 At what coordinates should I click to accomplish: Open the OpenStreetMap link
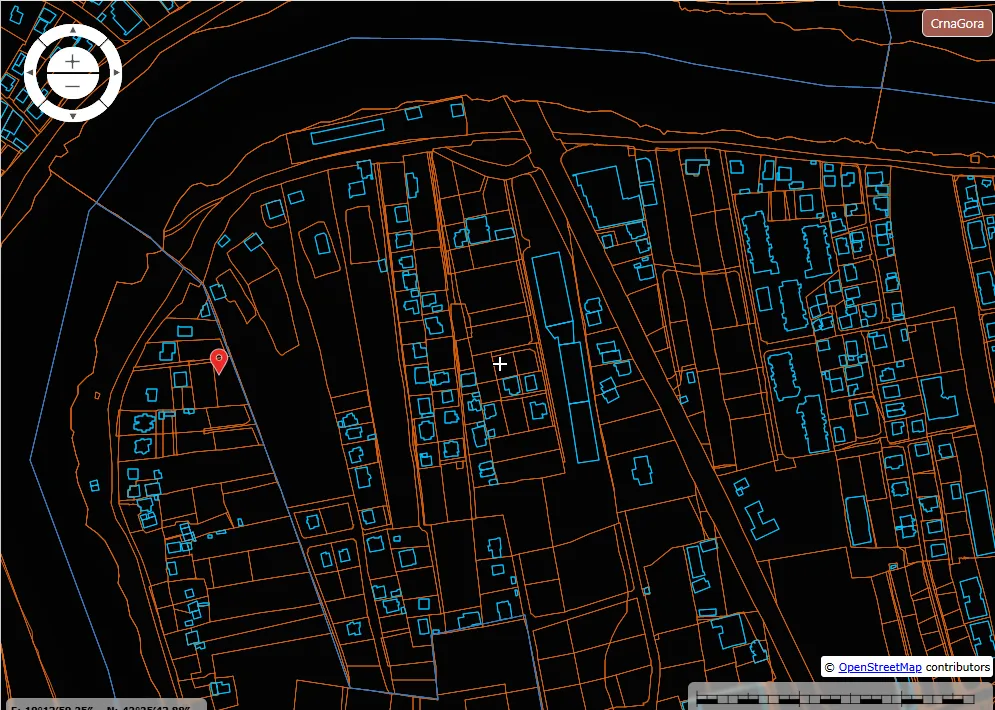[x=880, y=667]
